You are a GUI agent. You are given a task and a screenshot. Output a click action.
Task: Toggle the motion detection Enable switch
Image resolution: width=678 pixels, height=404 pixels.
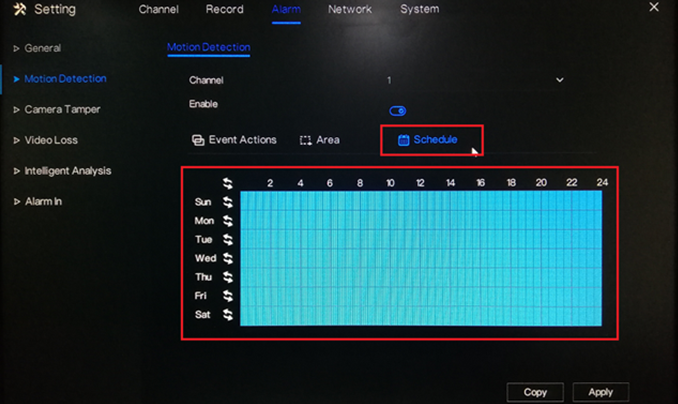(x=397, y=111)
